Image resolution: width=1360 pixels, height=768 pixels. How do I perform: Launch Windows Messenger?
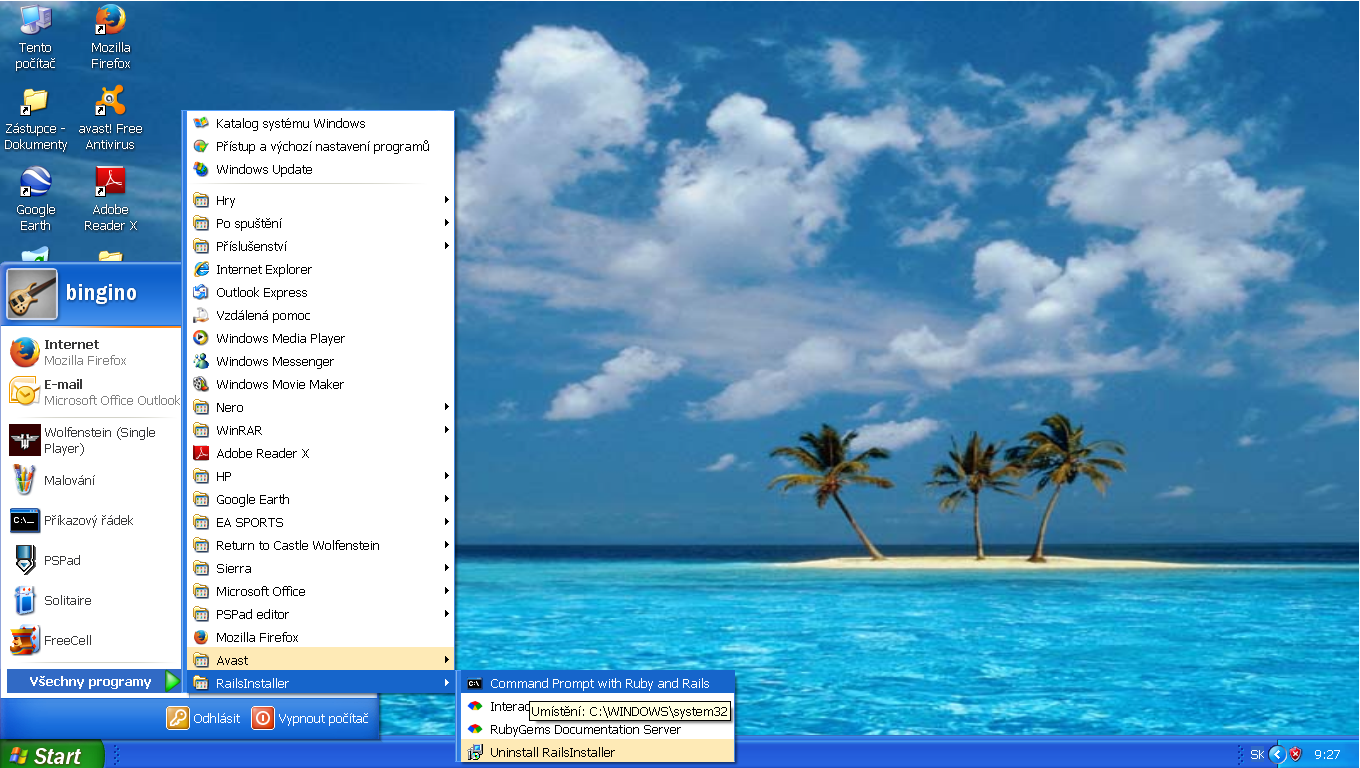(x=321, y=361)
